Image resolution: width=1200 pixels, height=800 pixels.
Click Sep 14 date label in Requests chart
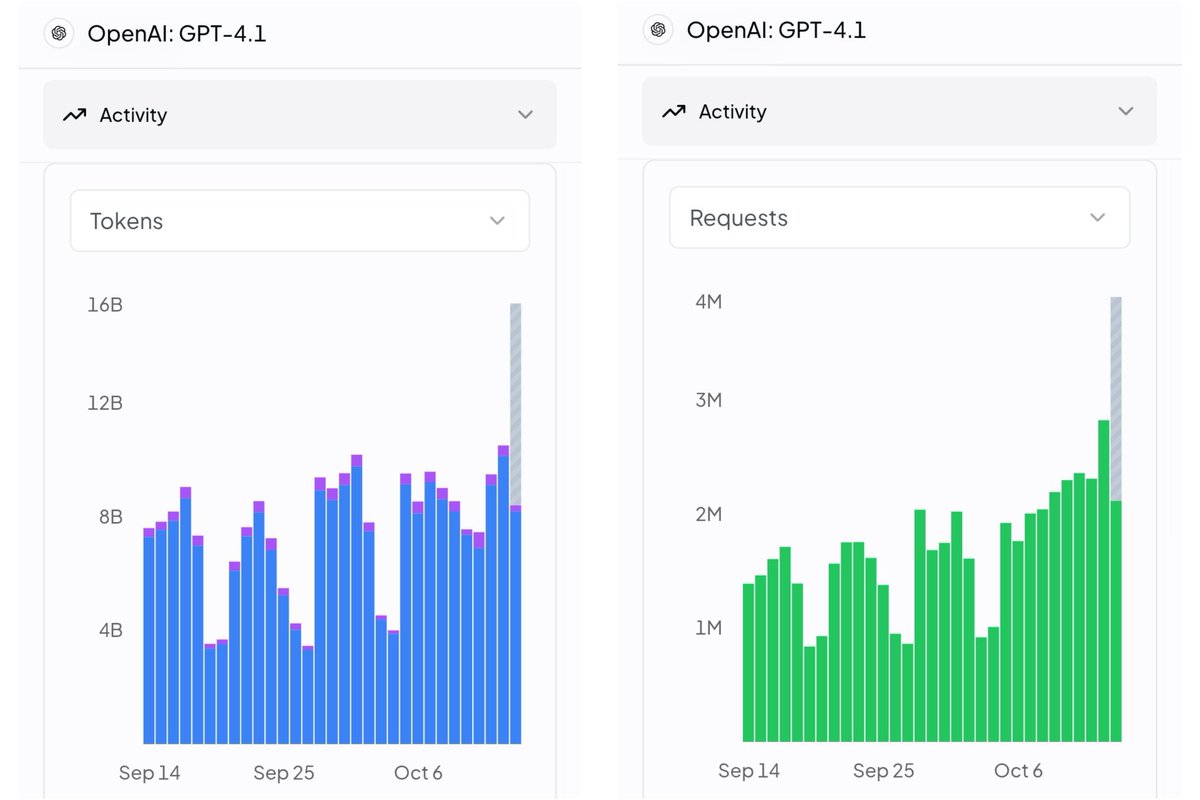click(749, 771)
